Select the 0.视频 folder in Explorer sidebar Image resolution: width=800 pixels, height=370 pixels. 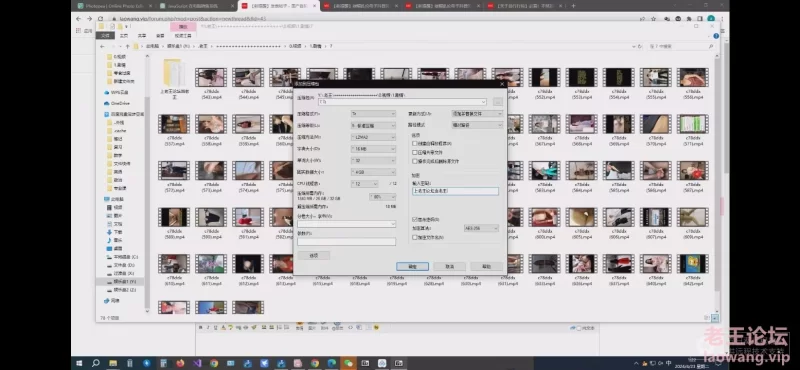click(117, 57)
